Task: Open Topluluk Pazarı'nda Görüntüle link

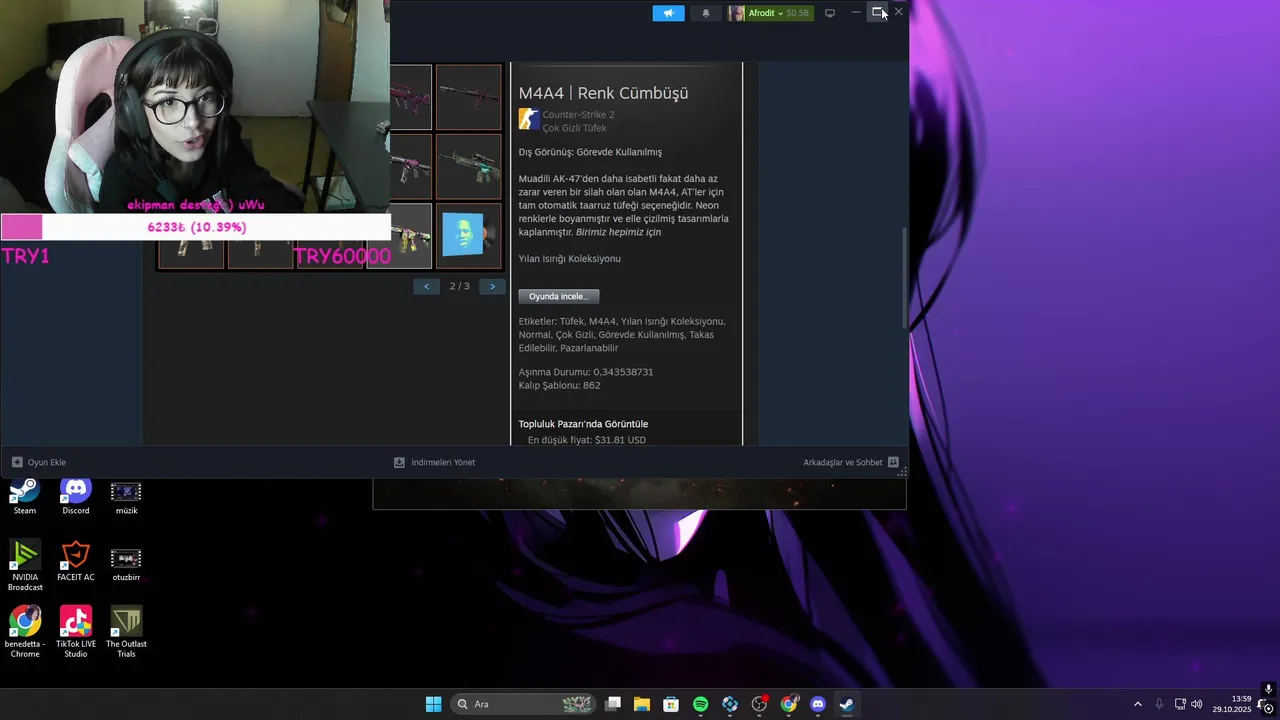Action: click(583, 424)
